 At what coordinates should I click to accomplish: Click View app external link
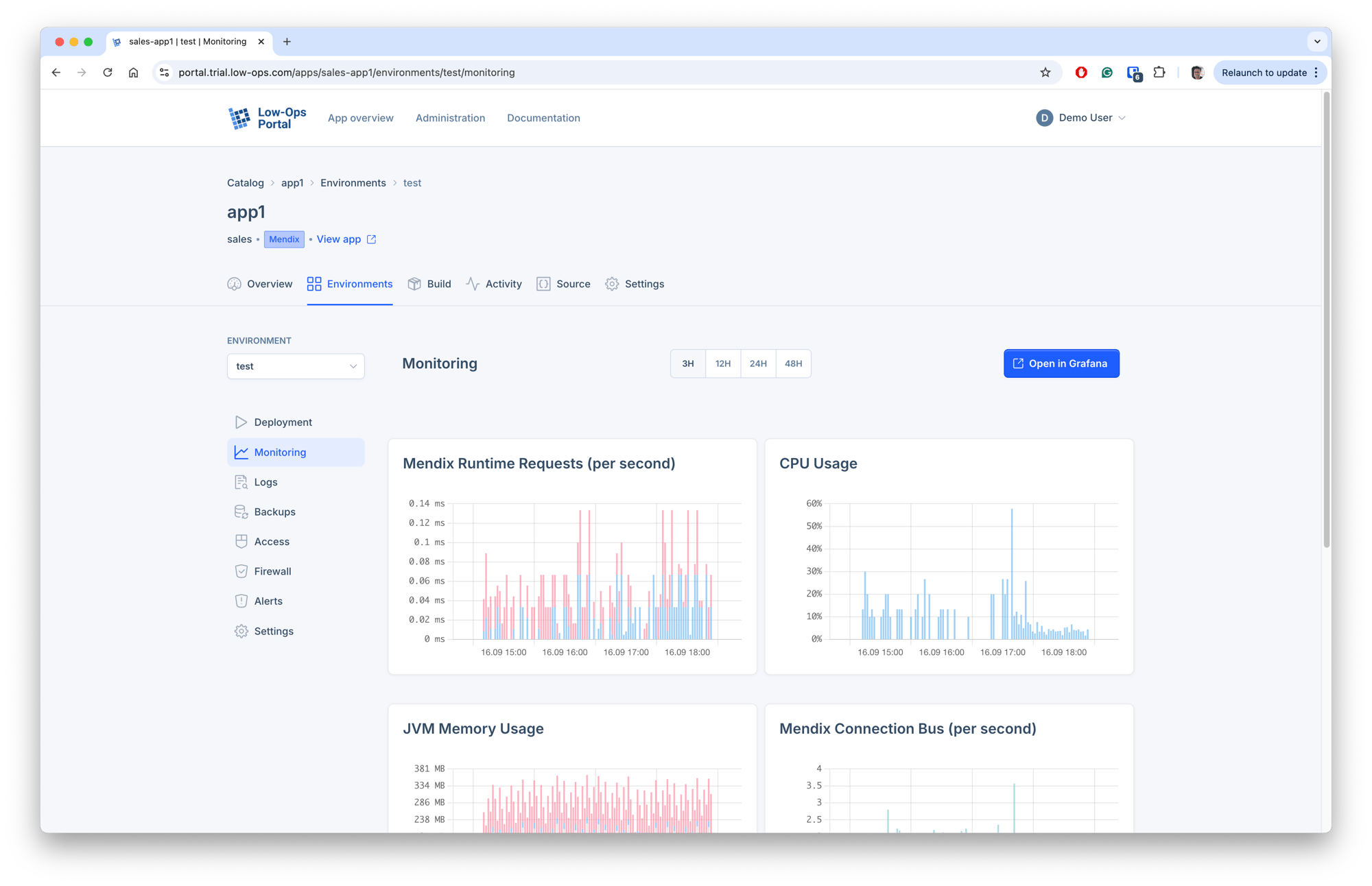346,239
